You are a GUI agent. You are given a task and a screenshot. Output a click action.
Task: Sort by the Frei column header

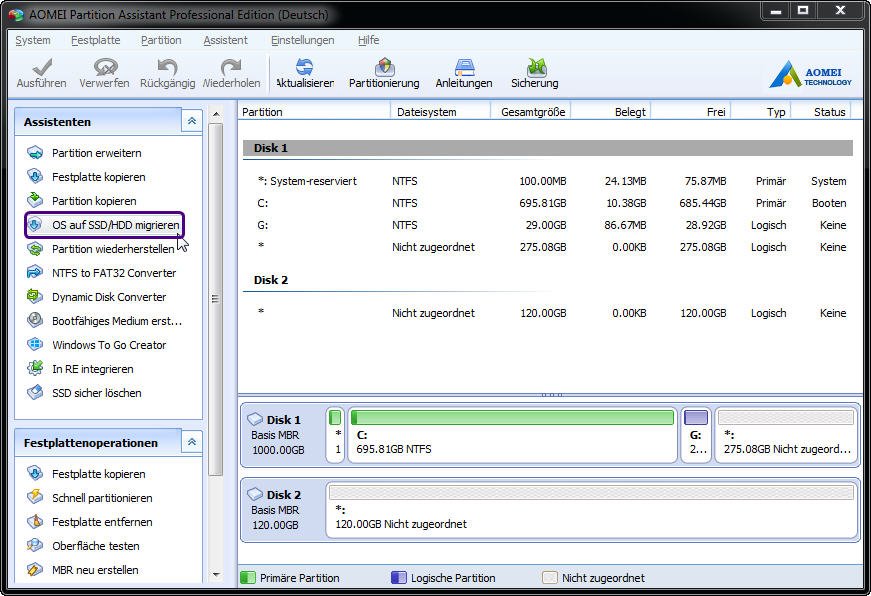(690, 112)
